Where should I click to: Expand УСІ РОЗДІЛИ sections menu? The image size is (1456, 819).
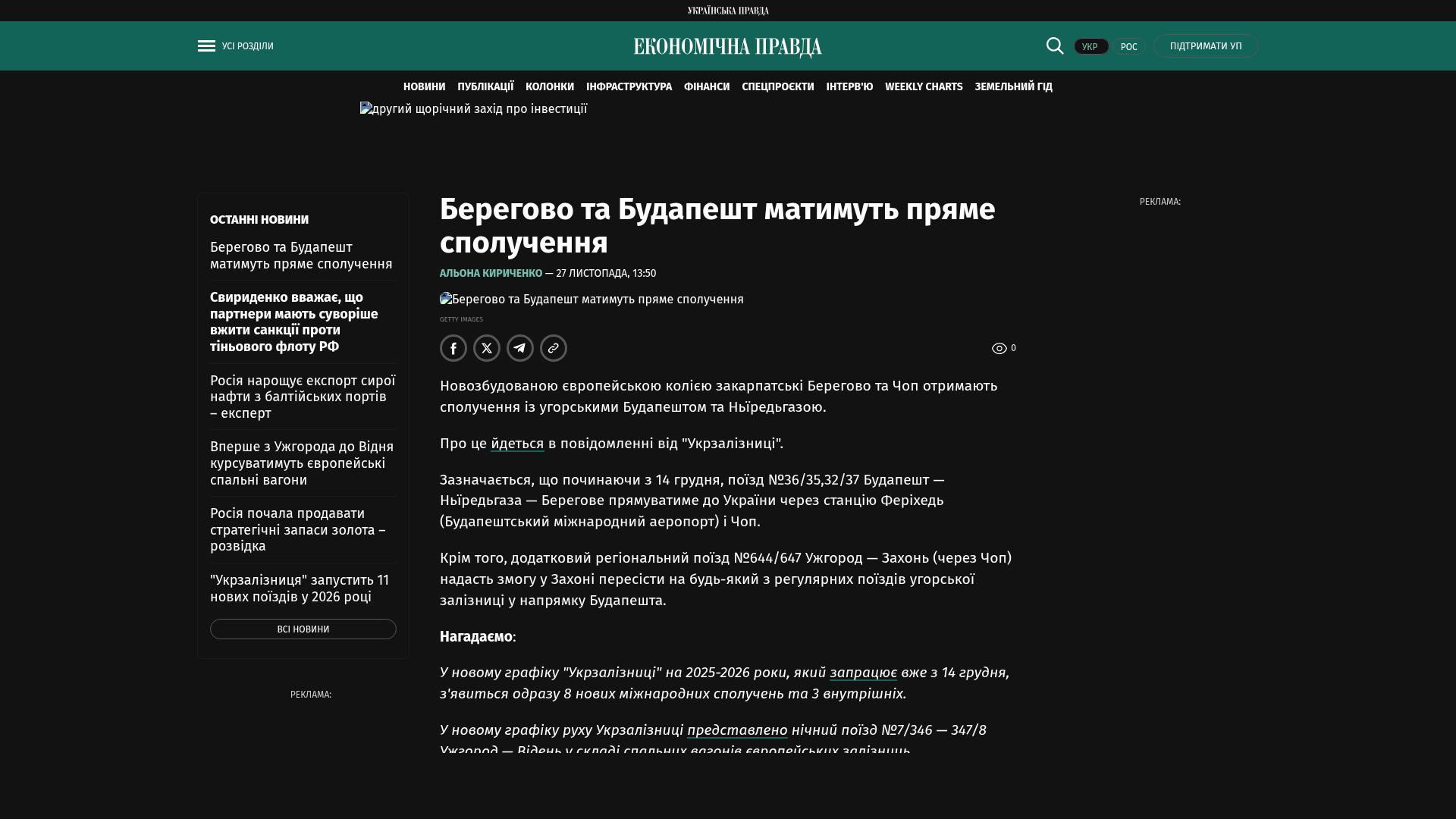[x=247, y=46]
